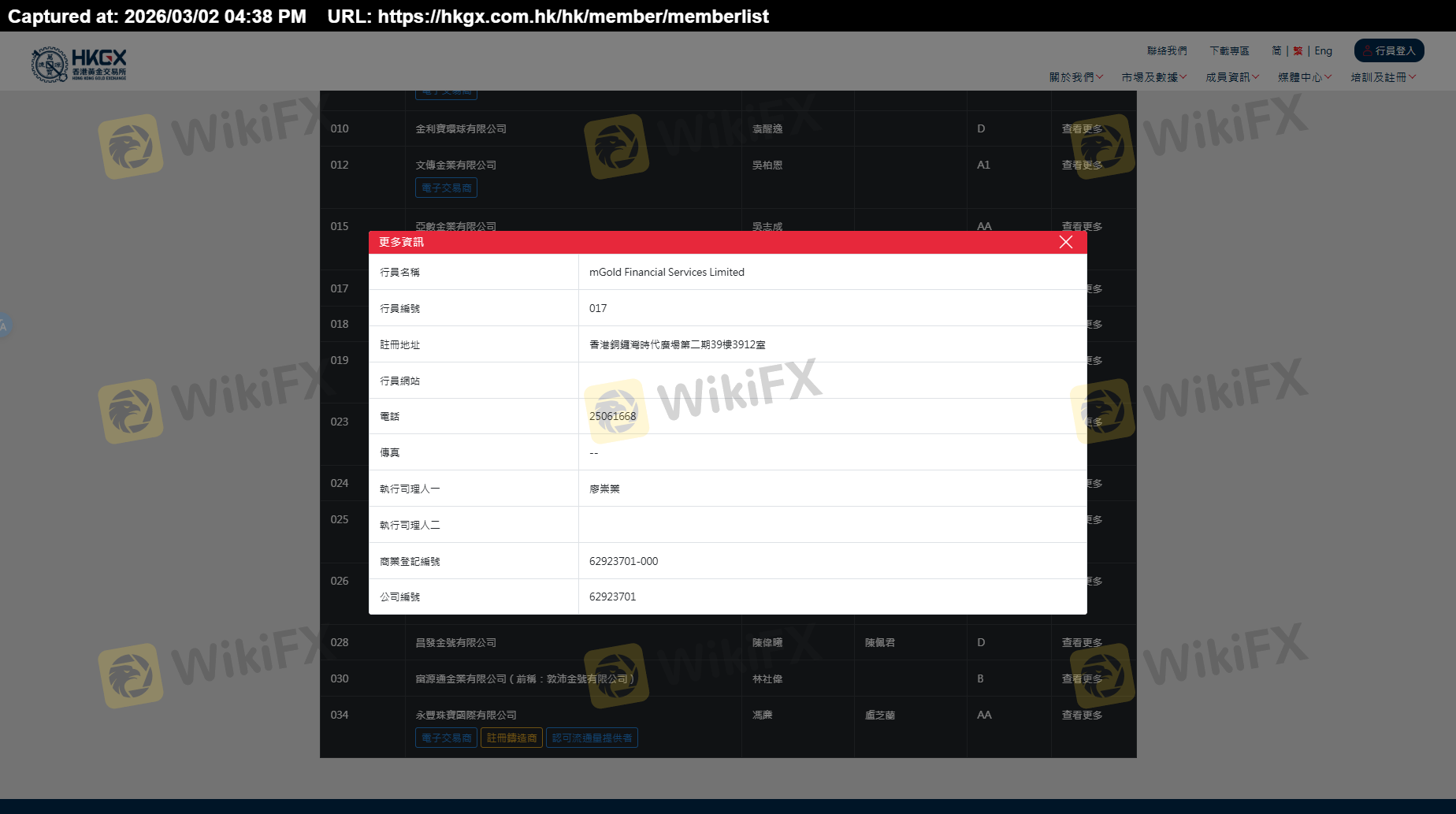1456x814 pixels.
Task: Switch language to 繁 (Traditional Chinese)
Action: click(x=1298, y=50)
